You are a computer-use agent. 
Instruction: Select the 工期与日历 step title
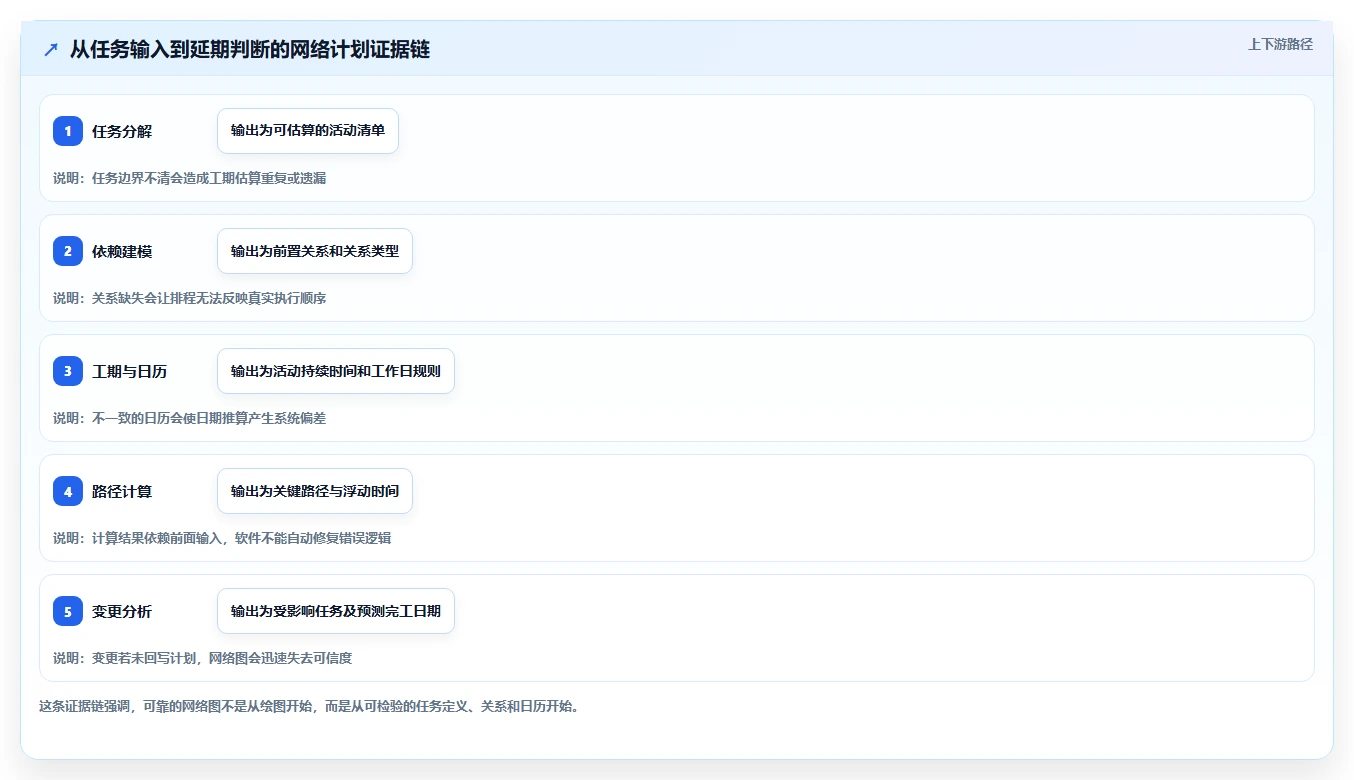pos(129,371)
